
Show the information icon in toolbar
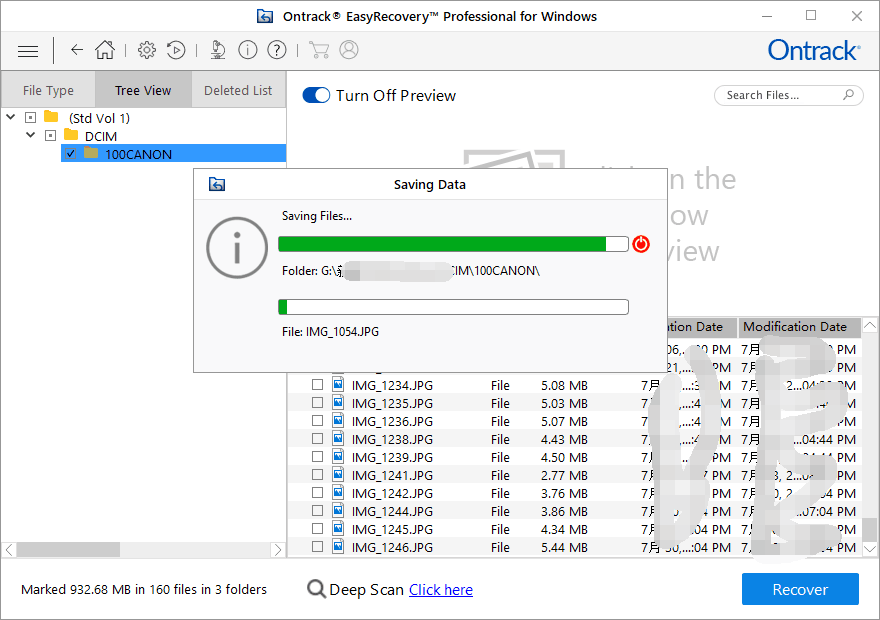click(248, 50)
